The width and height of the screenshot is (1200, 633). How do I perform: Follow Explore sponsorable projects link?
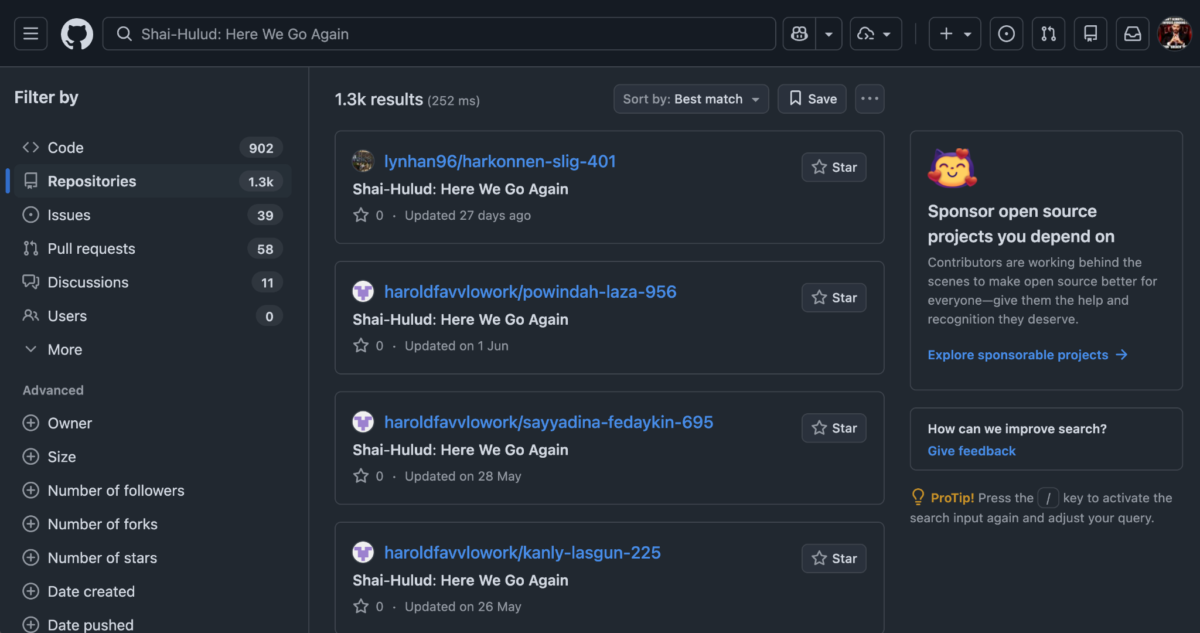(x=1027, y=355)
